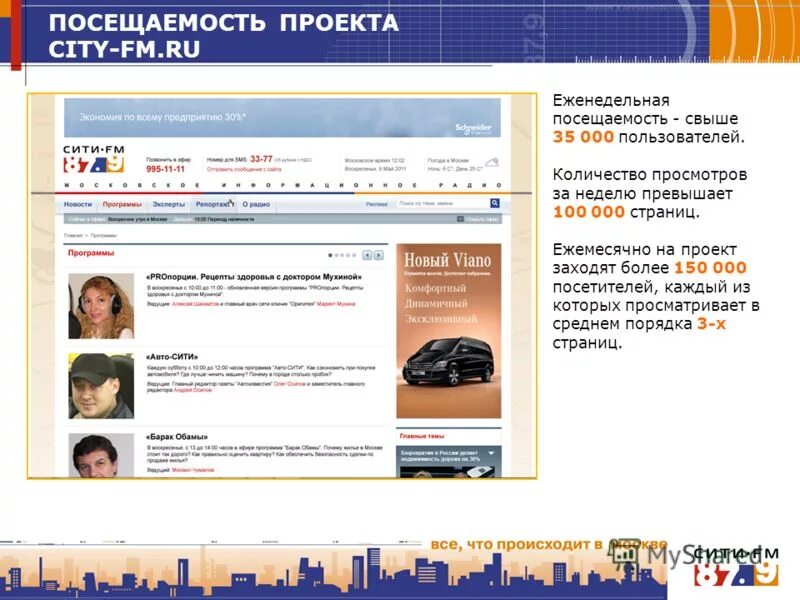Click the Новый Viano car advertisement banner
Screen dimensions: 800x600
pyautogui.click(x=448, y=331)
